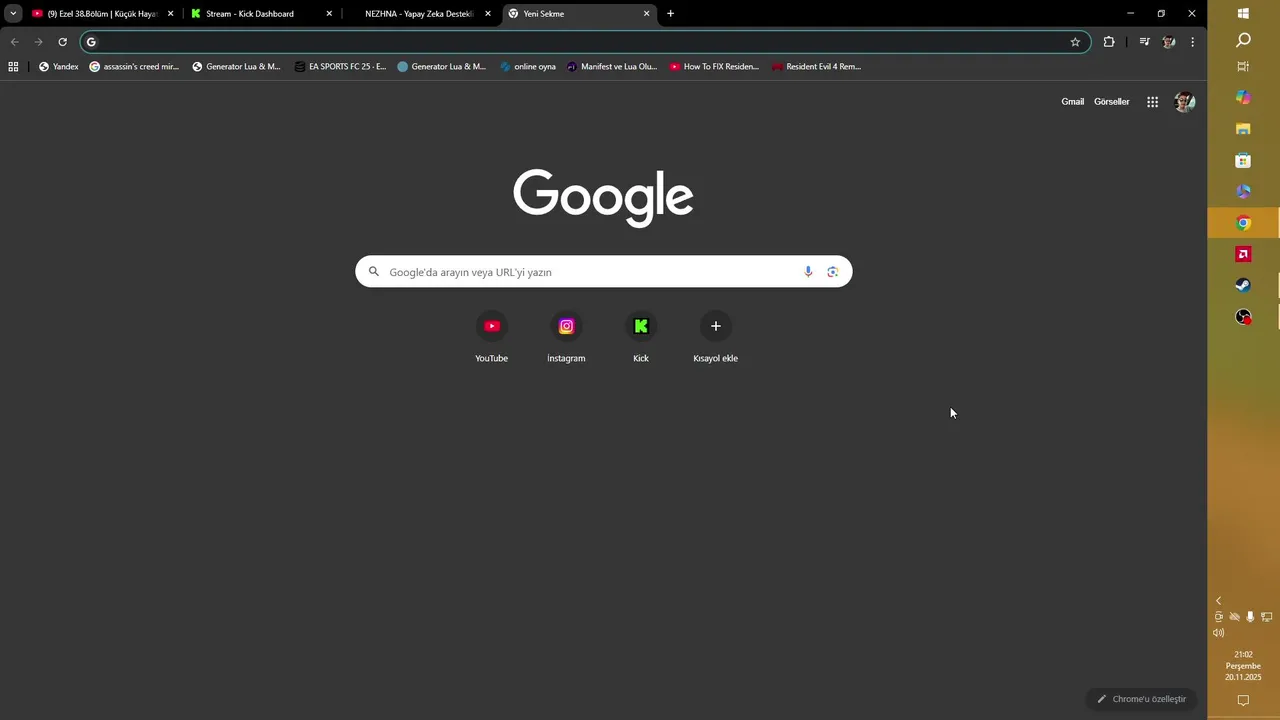The image size is (1280, 720).
Task: Open the tab search dropdown arrow
Action: (x=13, y=14)
